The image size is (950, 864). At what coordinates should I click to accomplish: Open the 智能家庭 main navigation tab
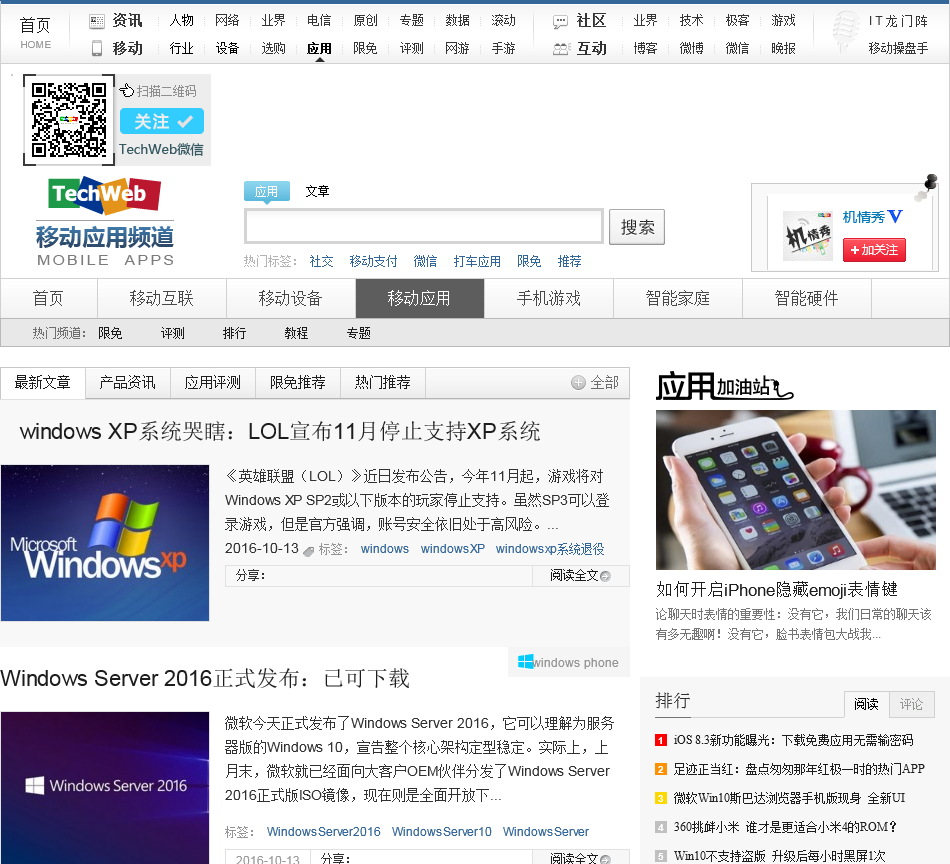click(678, 298)
